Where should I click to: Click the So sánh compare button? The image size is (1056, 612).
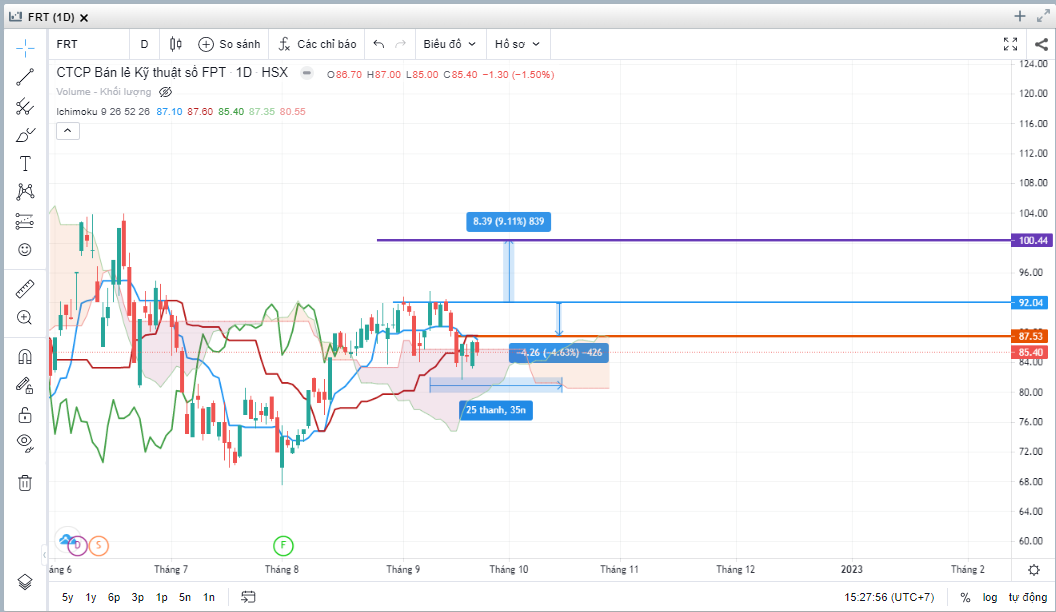[229, 44]
